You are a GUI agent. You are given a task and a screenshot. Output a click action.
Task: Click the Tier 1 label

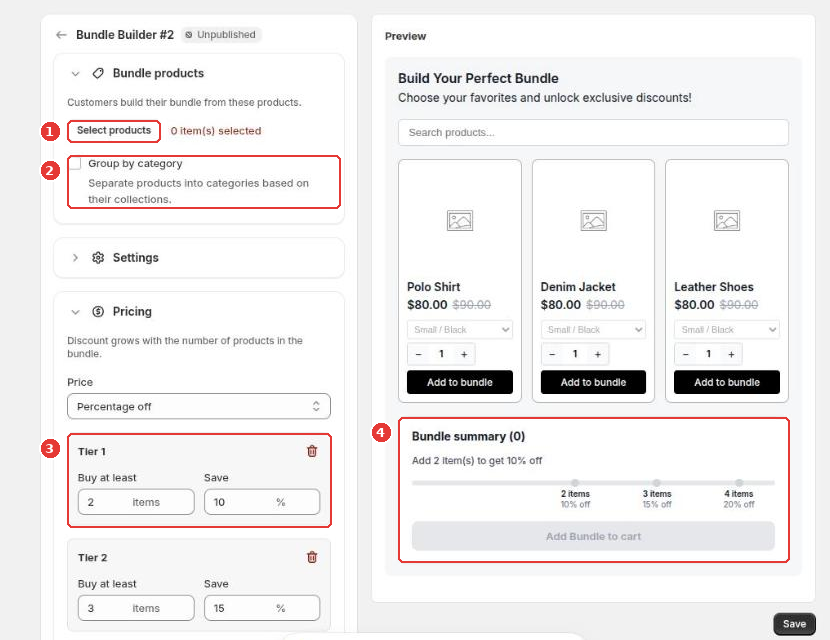(x=92, y=452)
